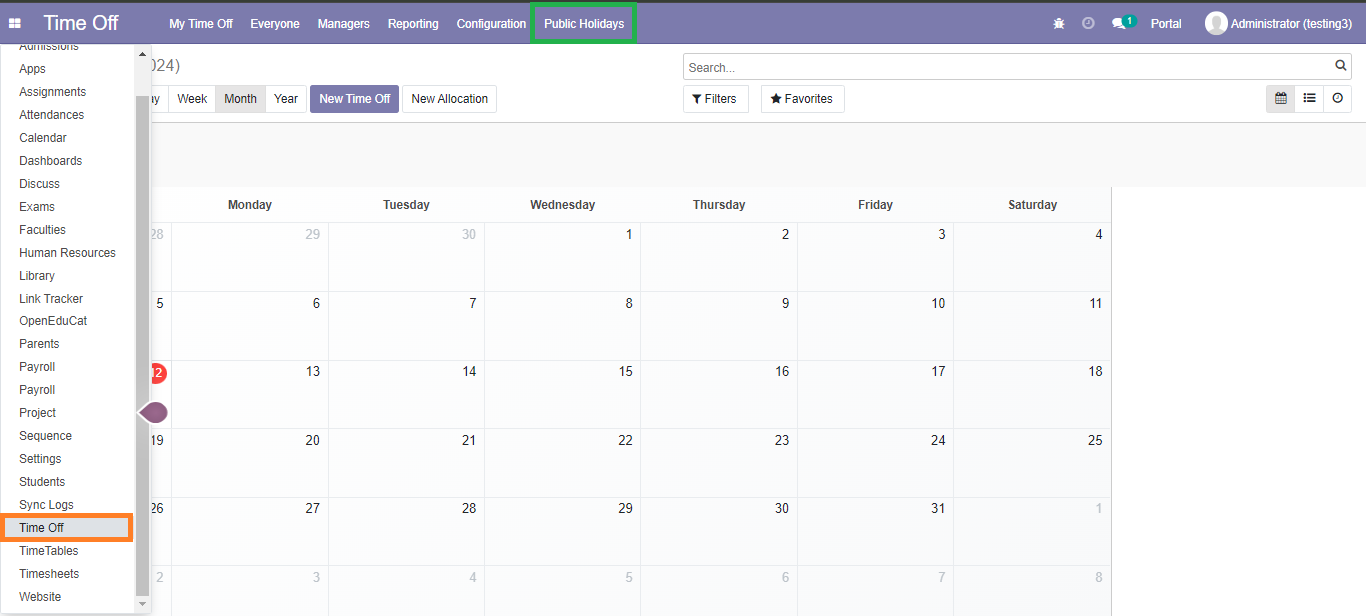This screenshot has width=1366, height=616.
Task: Switch calendar to Year view
Action: (x=286, y=99)
